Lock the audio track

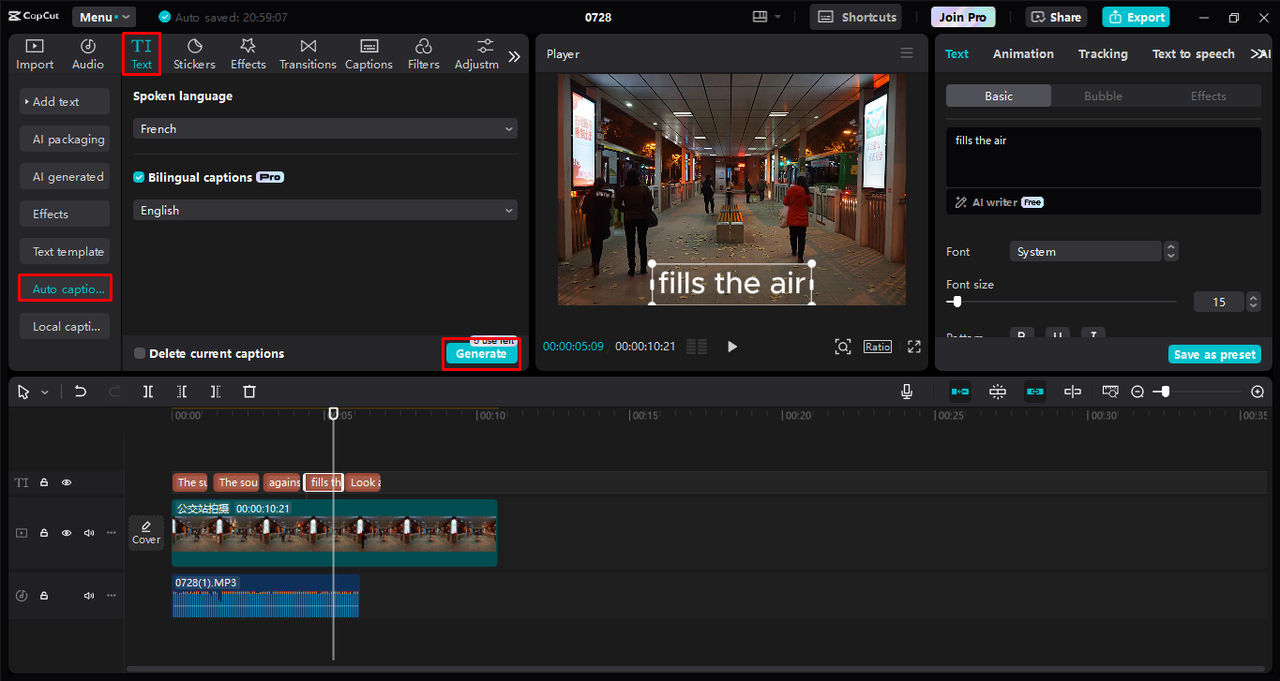(x=44, y=595)
